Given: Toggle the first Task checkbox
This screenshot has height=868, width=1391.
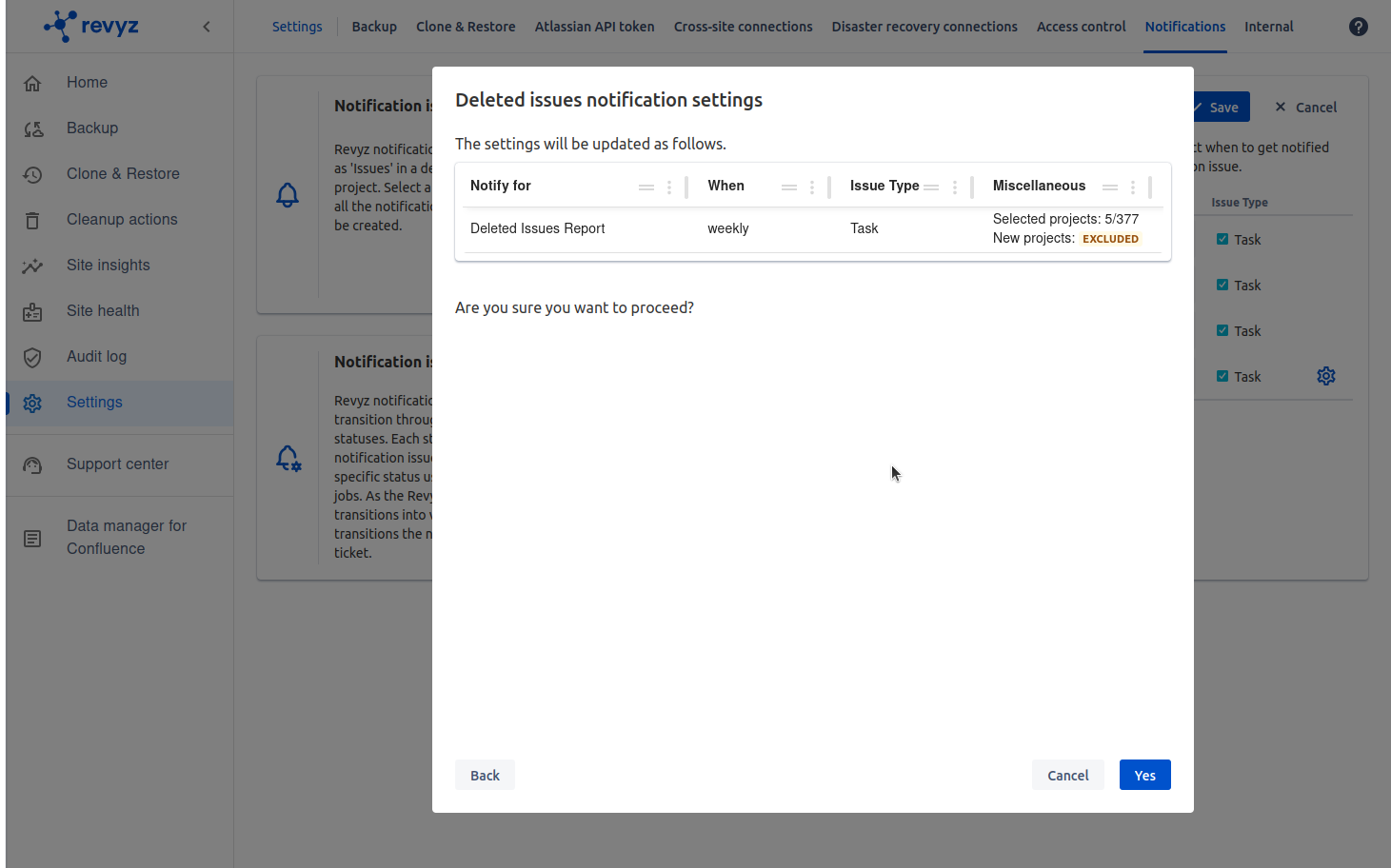Looking at the screenshot, I should (1222, 239).
